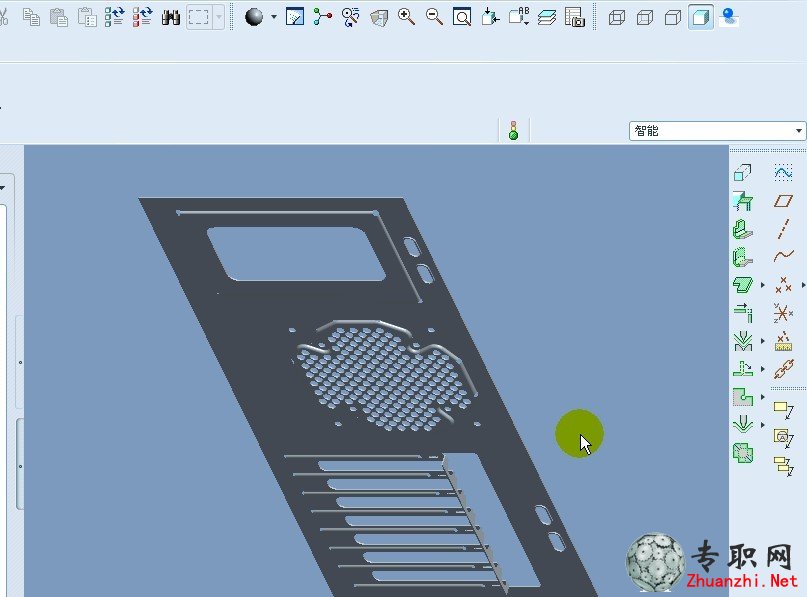Click the Sketch tool wavy curve icon
The width and height of the screenshot is (807, 597).
(x=783, y=173)
